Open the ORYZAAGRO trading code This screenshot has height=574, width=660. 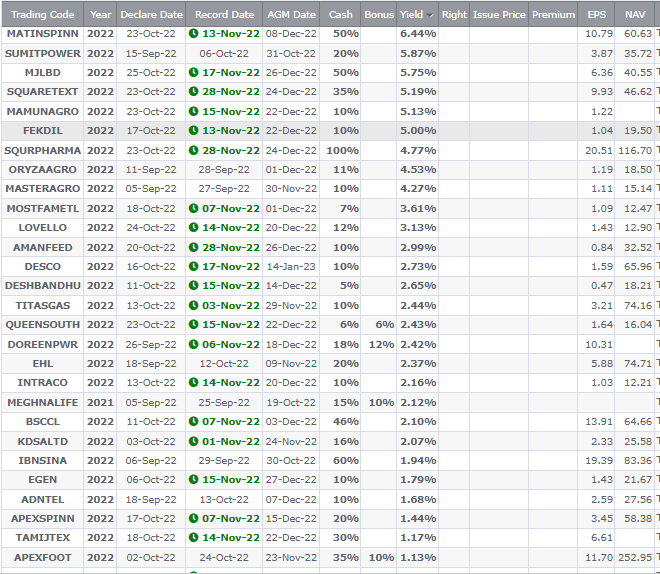point(43,170)
